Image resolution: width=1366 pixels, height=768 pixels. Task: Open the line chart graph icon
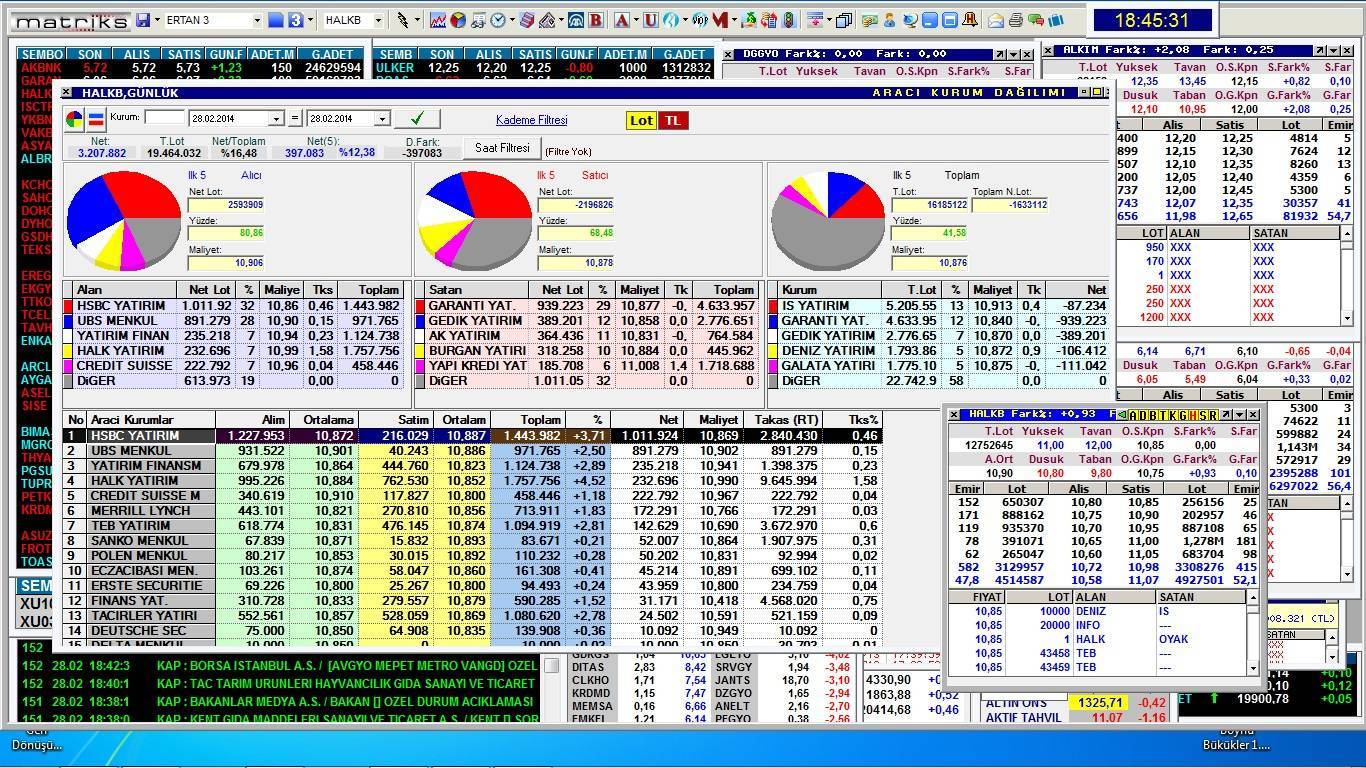(x=438, y=20)
